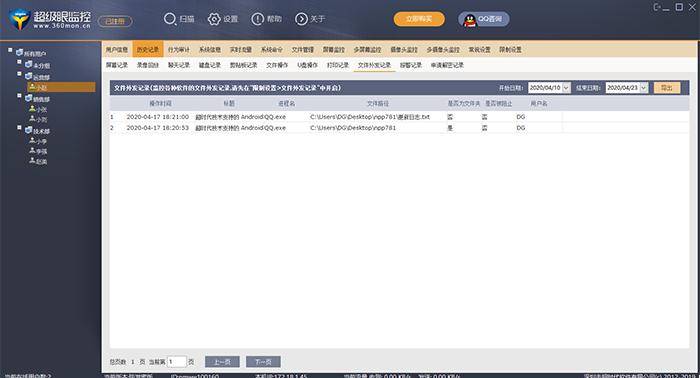700x378 pixels.
Task: Click the orange 立即购买 button
Action: 419,19
